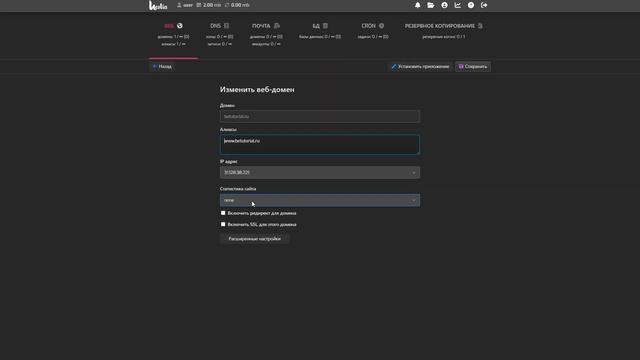This screenshot has width=640, height=360.
Task: Go back with the Назад button
Action: click(162, 67)
